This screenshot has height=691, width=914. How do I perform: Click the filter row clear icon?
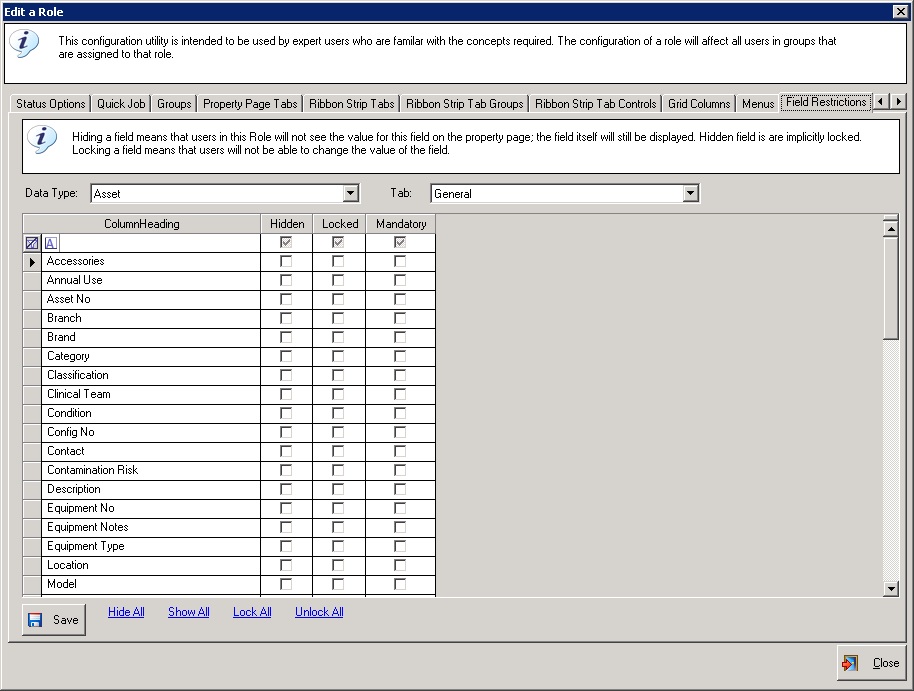tap(32, 243)
